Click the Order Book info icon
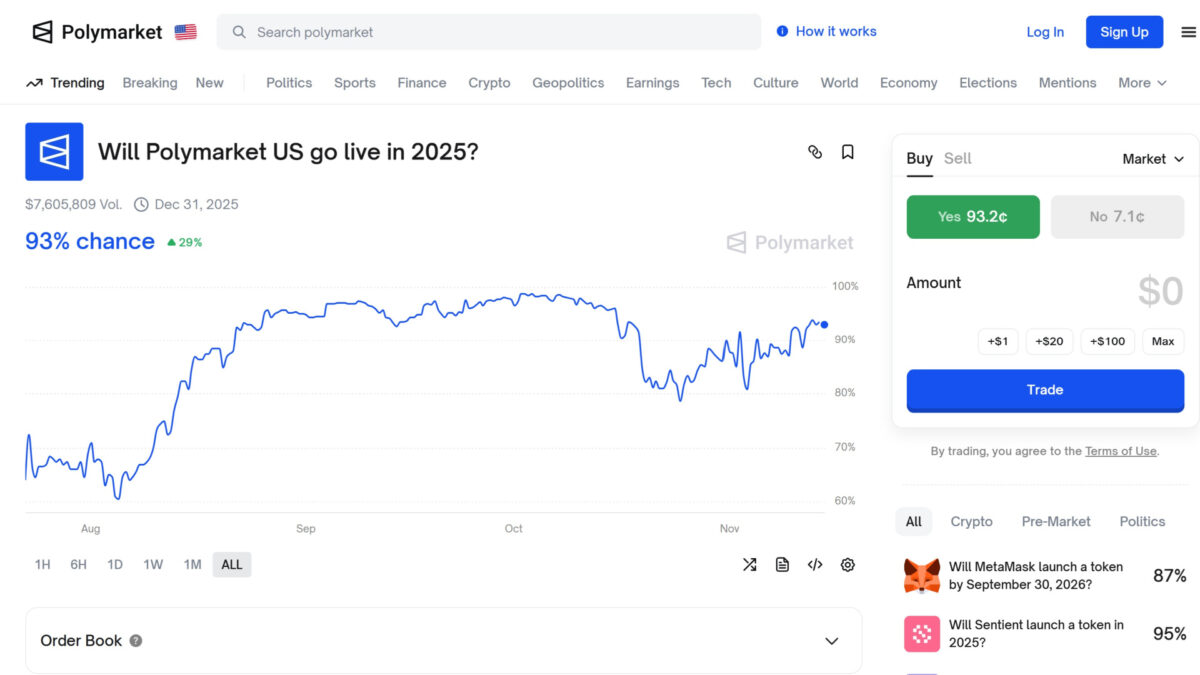 click(136, 641)
